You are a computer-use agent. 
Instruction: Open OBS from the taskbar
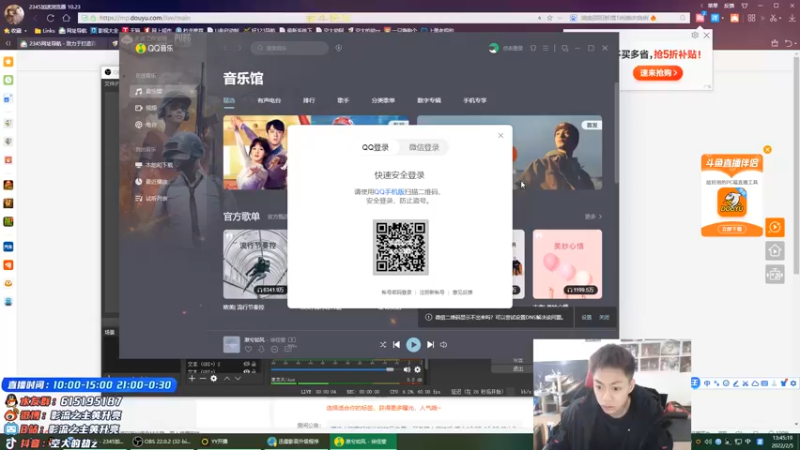click(x=162, y=442)
